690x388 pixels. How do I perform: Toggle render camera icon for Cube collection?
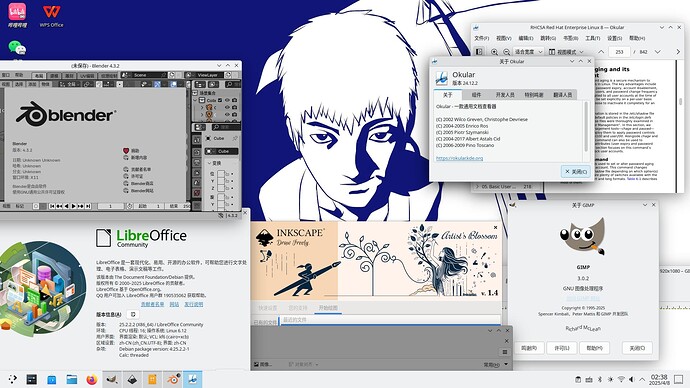pos(235,100)
